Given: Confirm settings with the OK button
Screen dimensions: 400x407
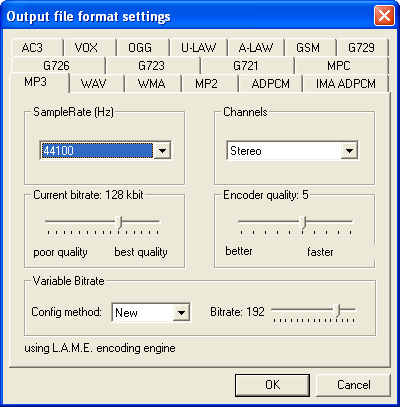Looking at the screenshot, I should click(x=272, y=385).
